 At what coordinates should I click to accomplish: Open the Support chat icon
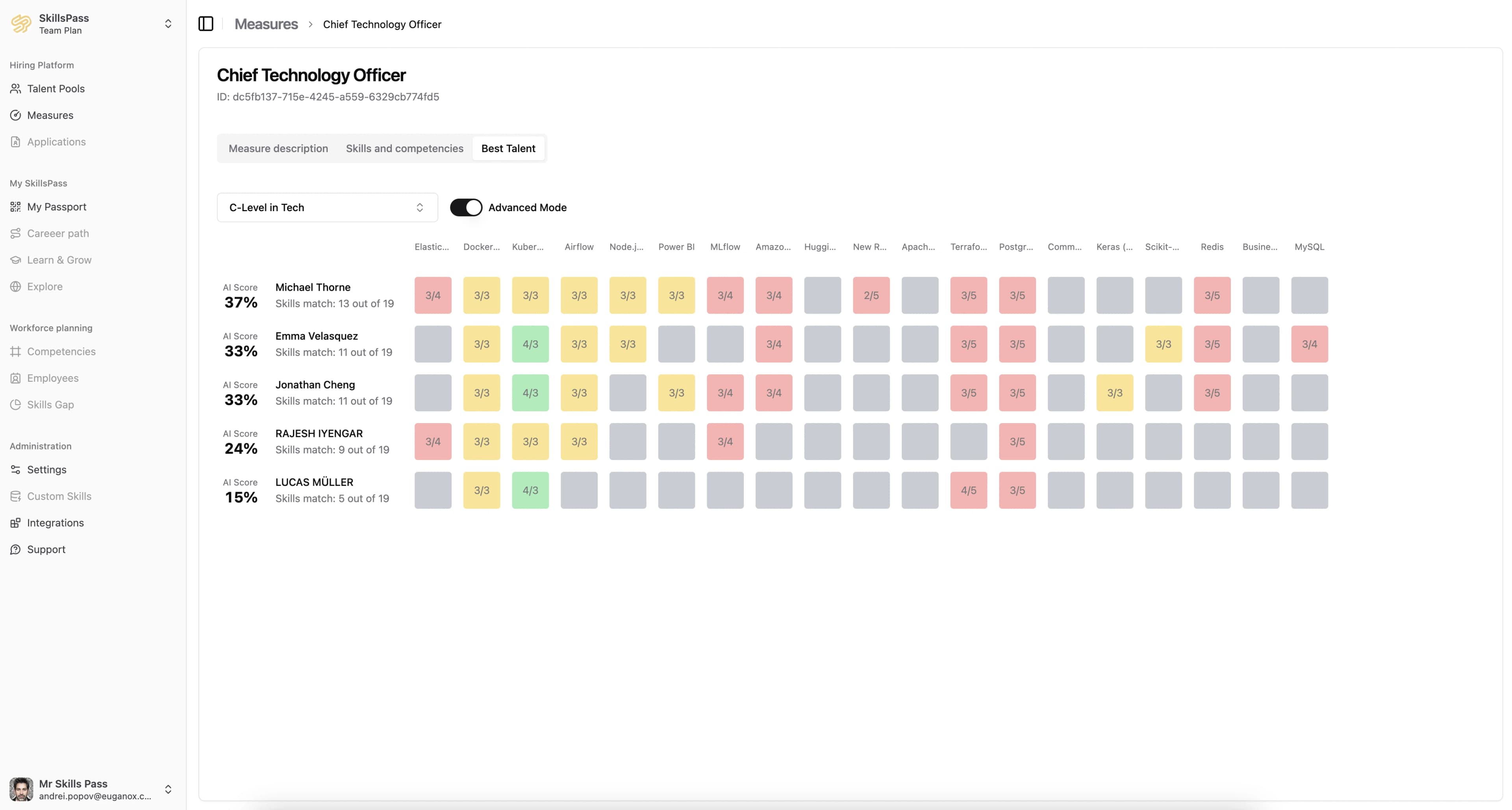pos(16,549)
